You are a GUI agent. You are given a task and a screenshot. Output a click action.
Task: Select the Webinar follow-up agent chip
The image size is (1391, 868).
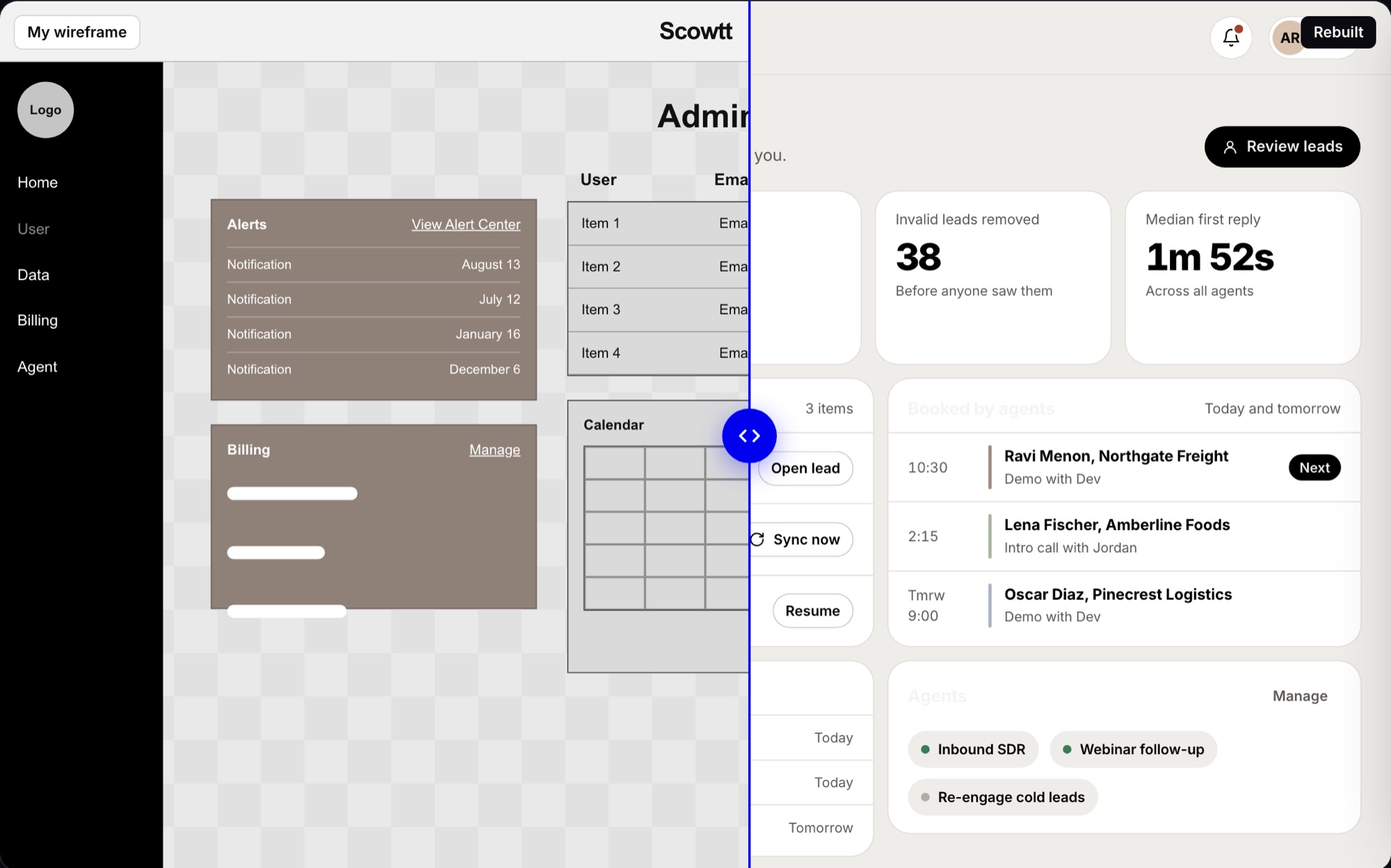[x=1134, y=749]
